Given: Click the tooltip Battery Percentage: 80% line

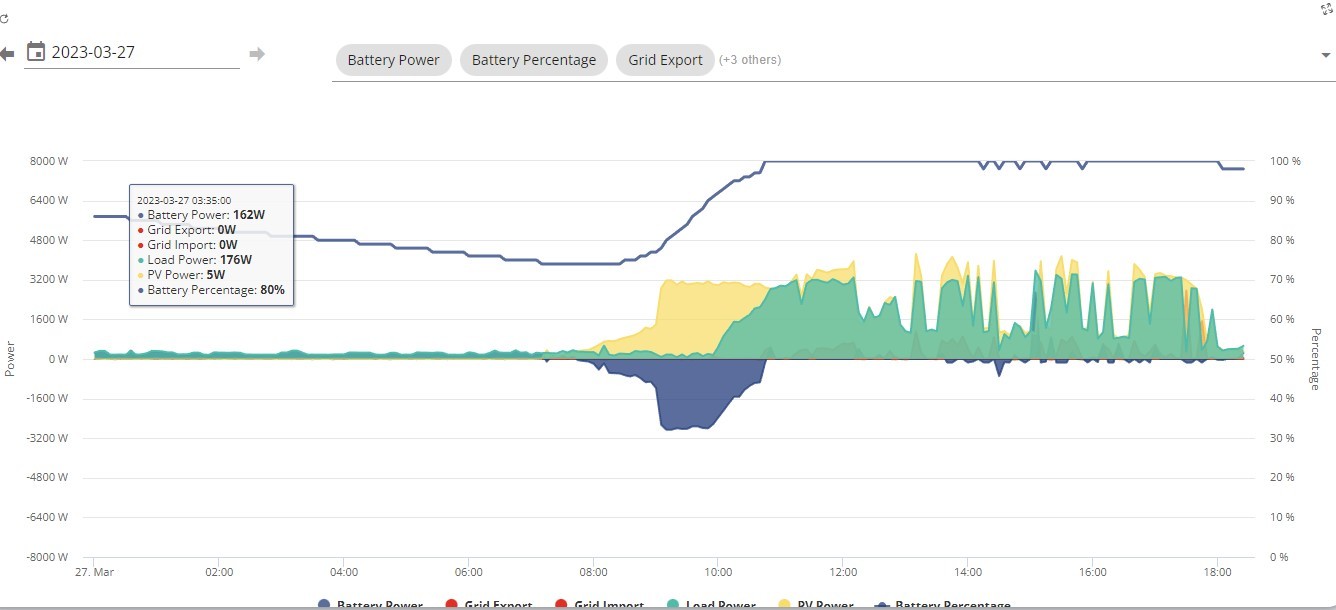Looking at the screenshot, I should tap(211, 290).
